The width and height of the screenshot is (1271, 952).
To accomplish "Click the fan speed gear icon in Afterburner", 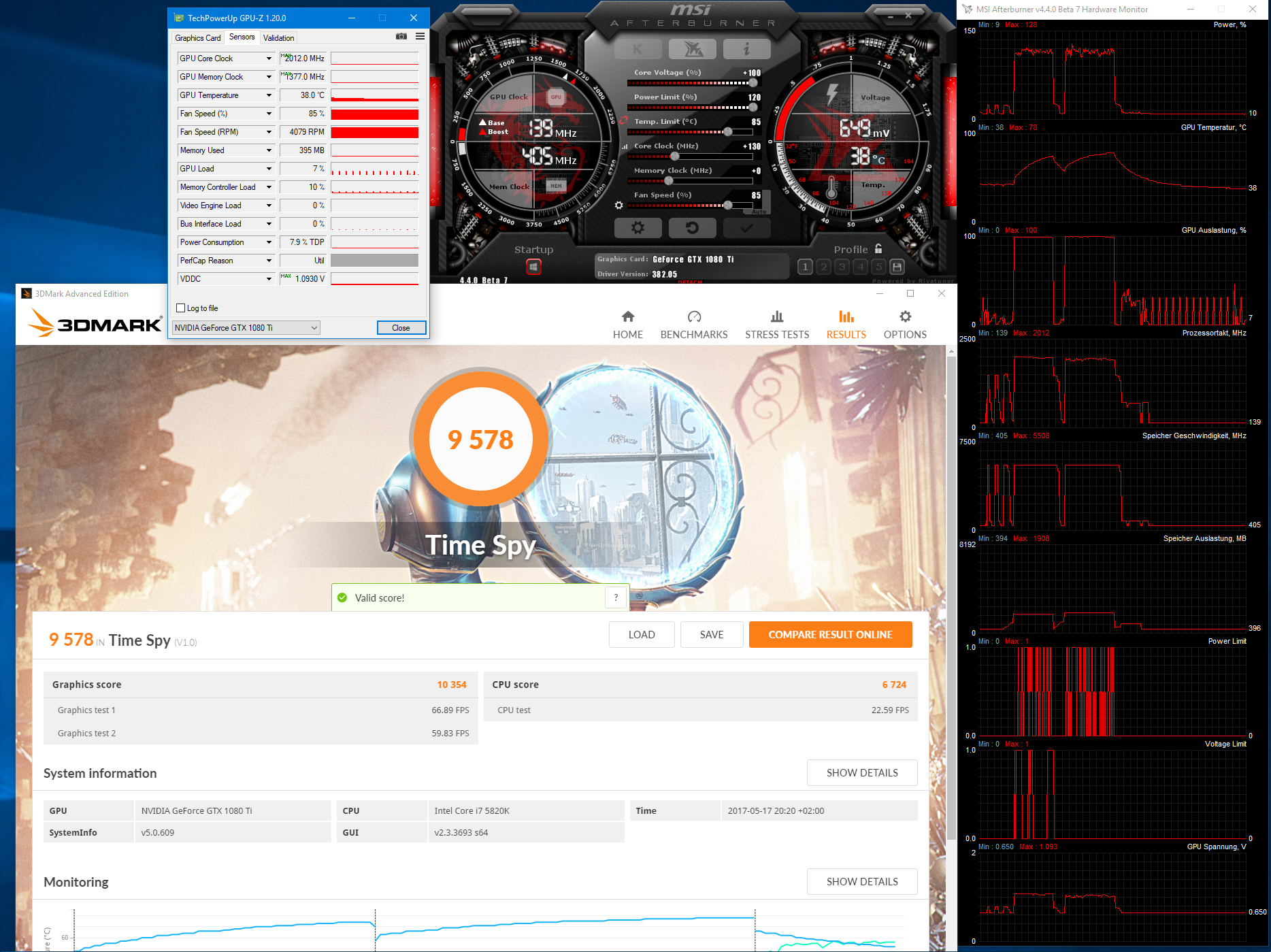I will (618, 205).
